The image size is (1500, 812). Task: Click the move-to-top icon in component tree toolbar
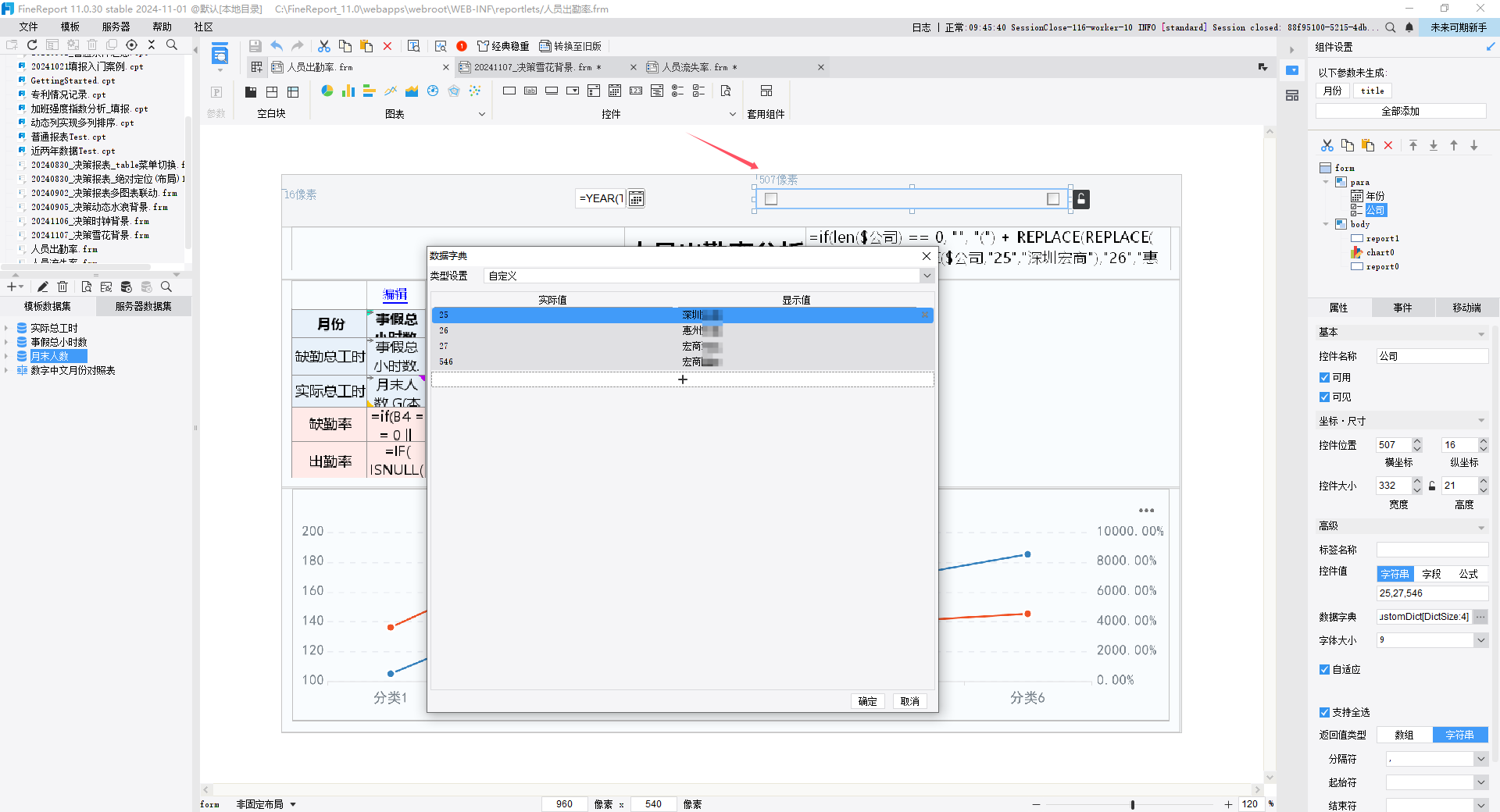1413,145
